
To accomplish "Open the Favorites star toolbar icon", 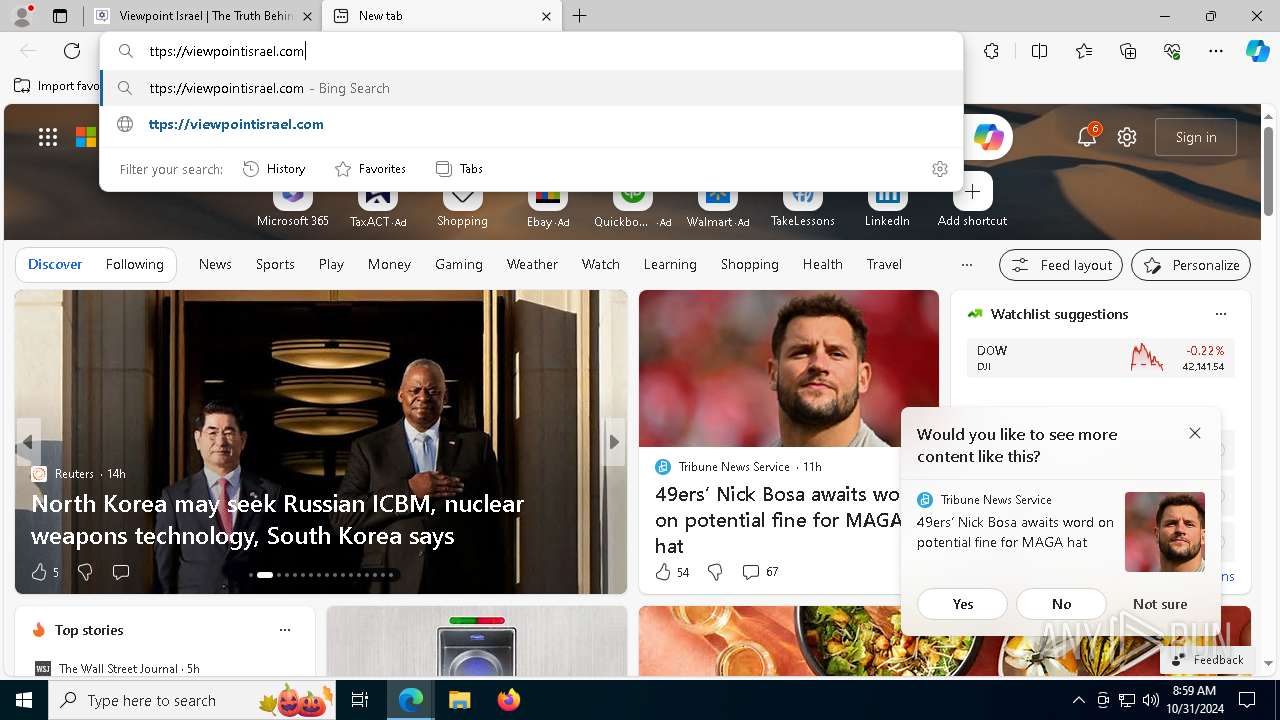I will (x=1084, y=51).
